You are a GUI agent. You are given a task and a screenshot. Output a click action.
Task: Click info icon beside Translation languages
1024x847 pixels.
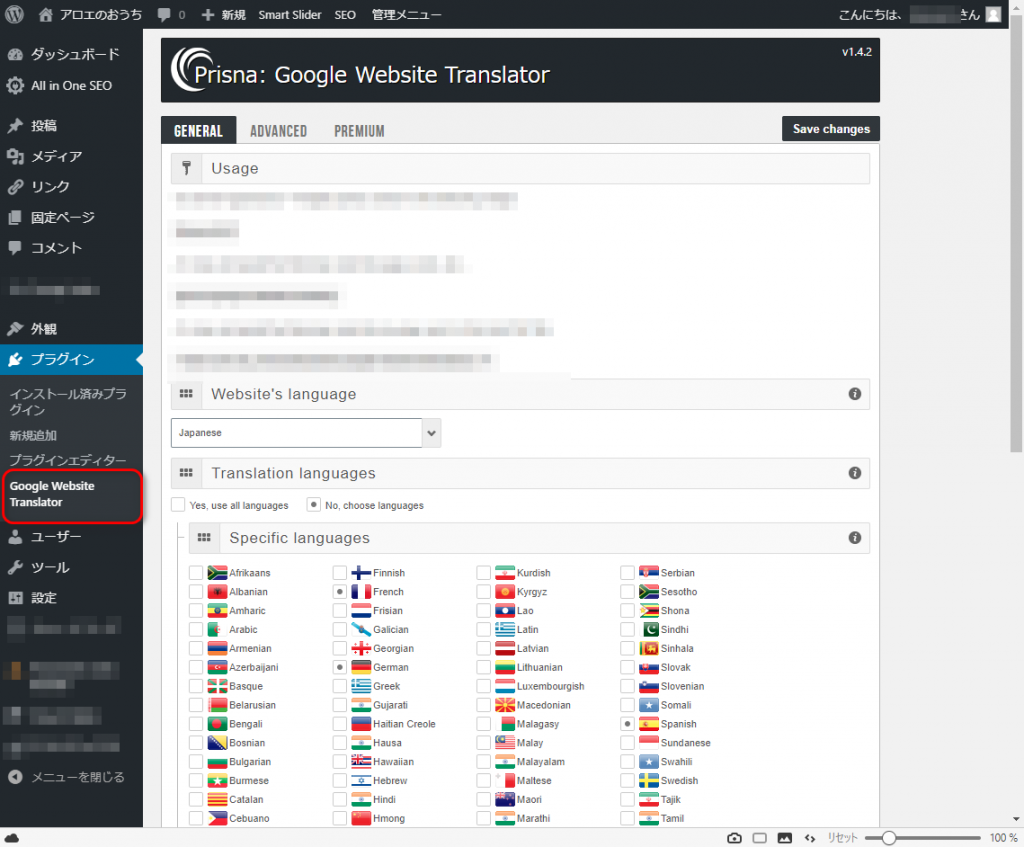(855, 473)
